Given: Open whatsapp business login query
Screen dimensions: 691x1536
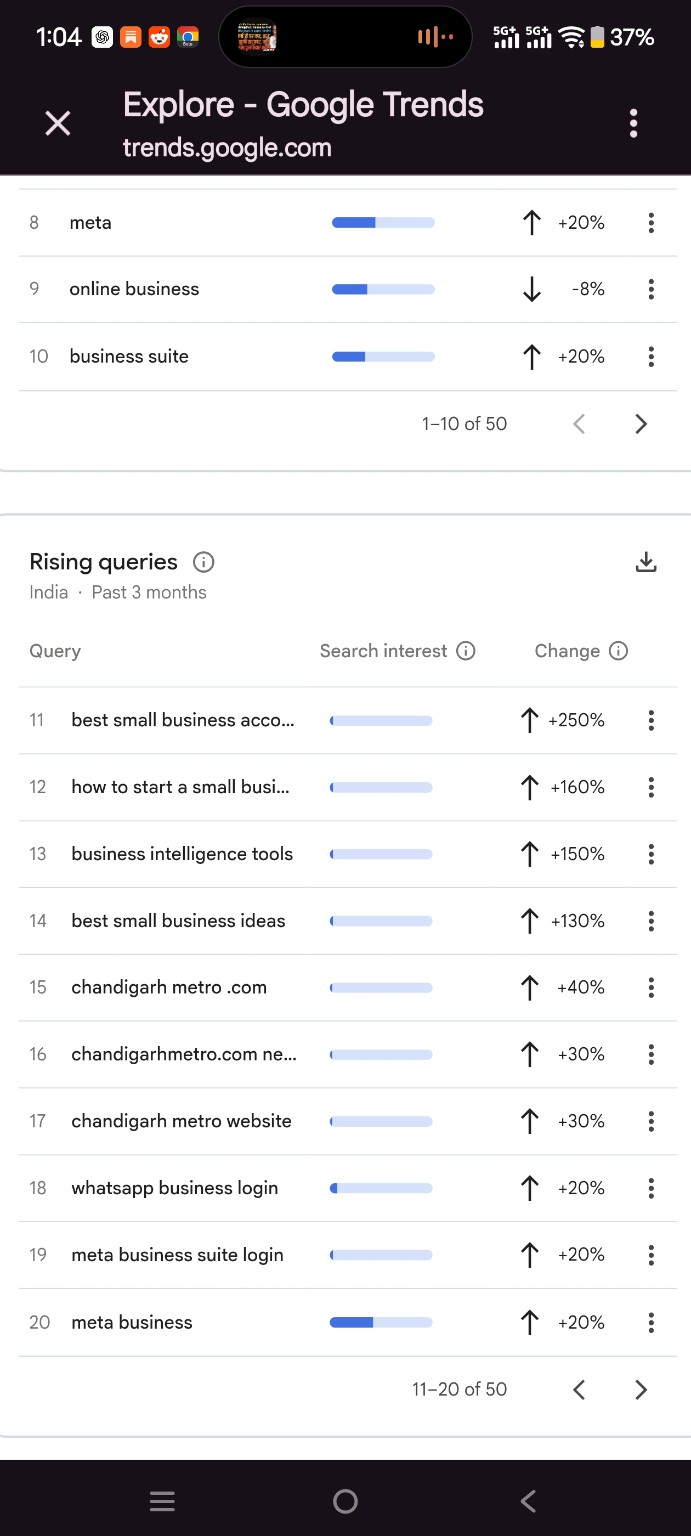Looking at the screenshot, I should [175, 1188].
